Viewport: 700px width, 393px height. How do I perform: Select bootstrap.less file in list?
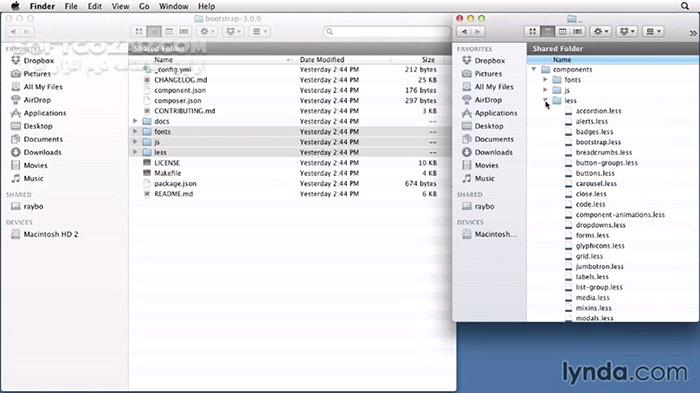pyautogui.click(x=598, y=142)
